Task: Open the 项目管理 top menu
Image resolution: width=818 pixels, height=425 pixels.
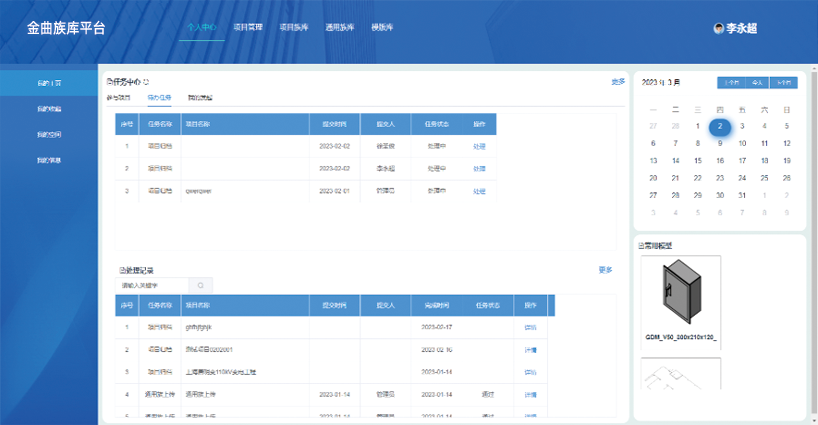Action: click(247, 27)
